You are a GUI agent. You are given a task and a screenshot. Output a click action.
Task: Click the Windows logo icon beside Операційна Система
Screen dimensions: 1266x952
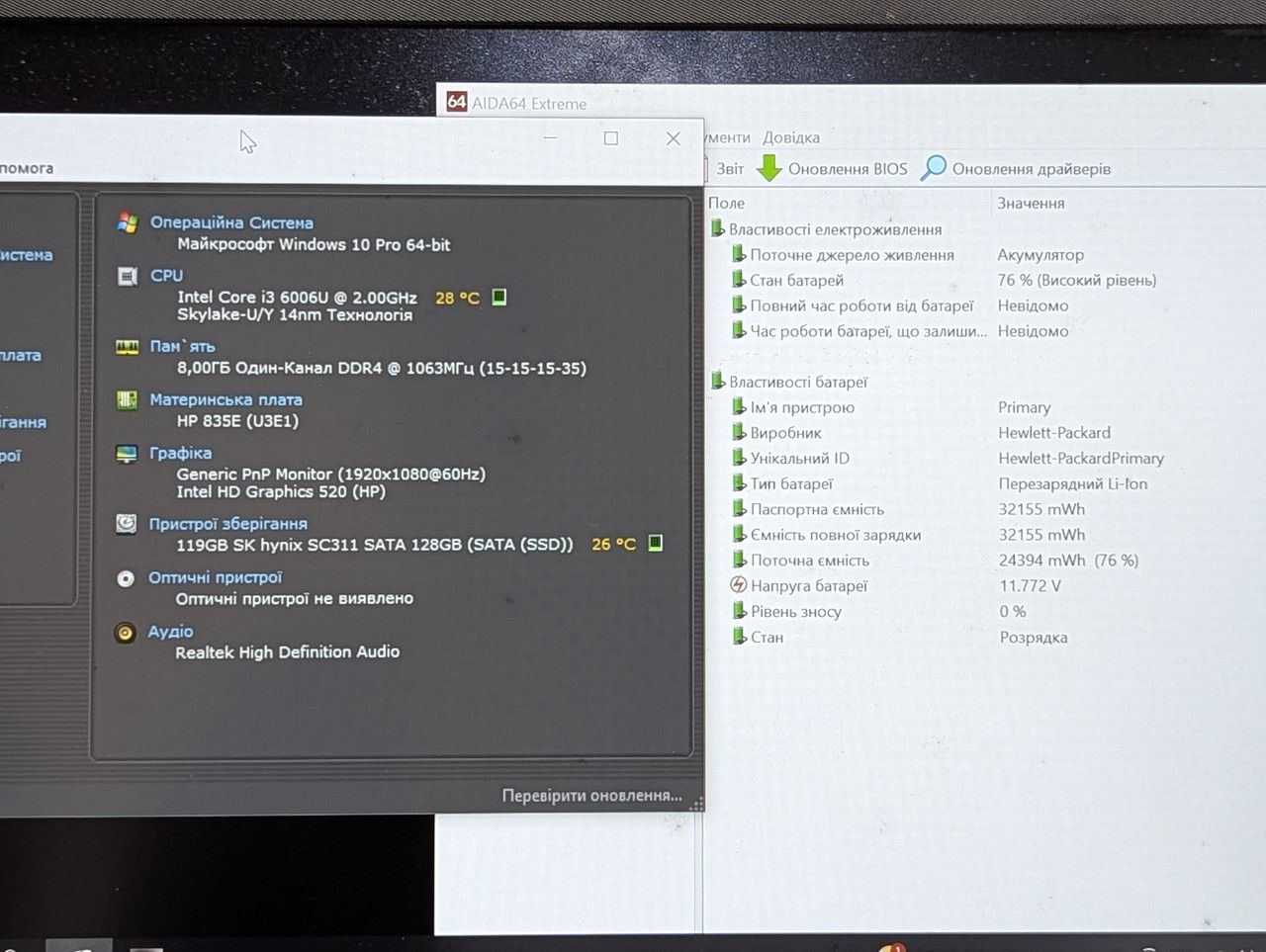click(128, 222)
